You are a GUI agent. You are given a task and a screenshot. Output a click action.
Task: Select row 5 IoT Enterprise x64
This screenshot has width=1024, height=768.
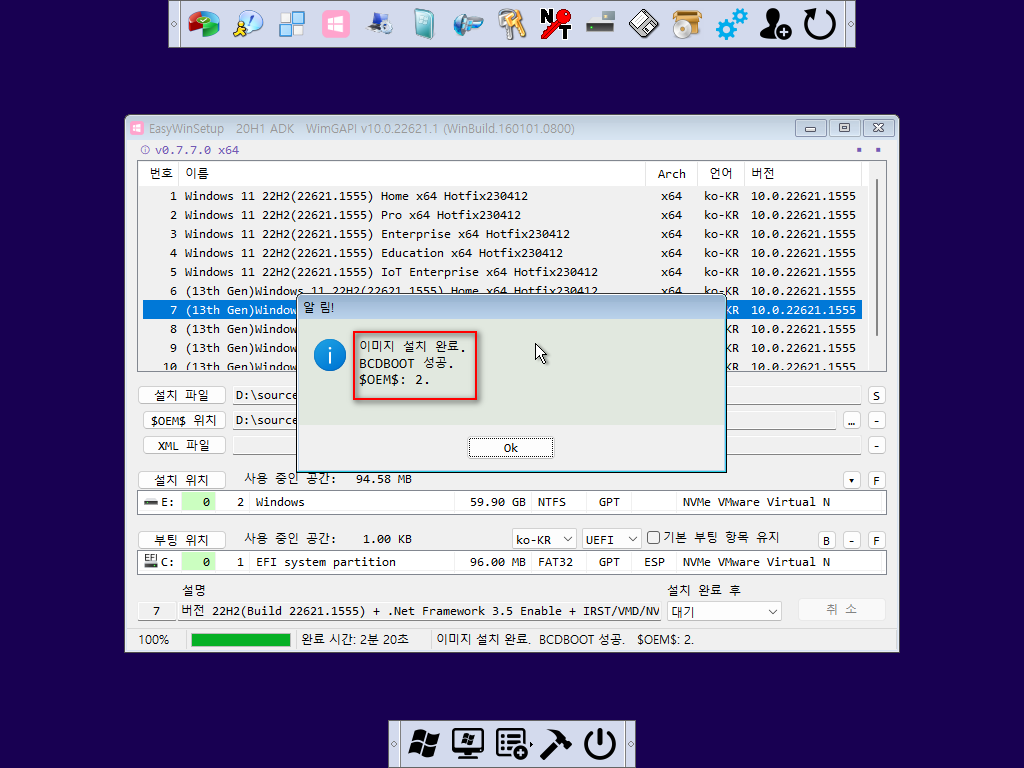tap(502, 272)
